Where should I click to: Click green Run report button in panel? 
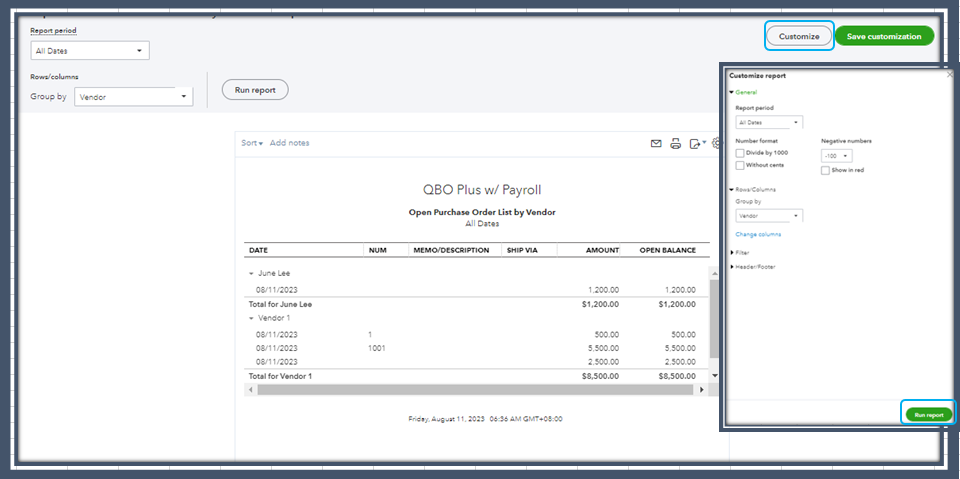tap(929, 415)
